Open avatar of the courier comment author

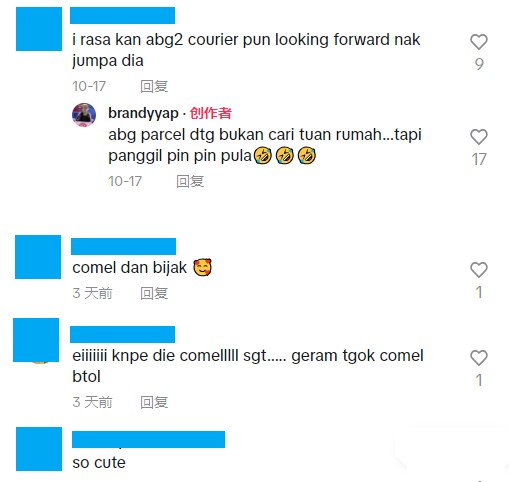[39, 29]
